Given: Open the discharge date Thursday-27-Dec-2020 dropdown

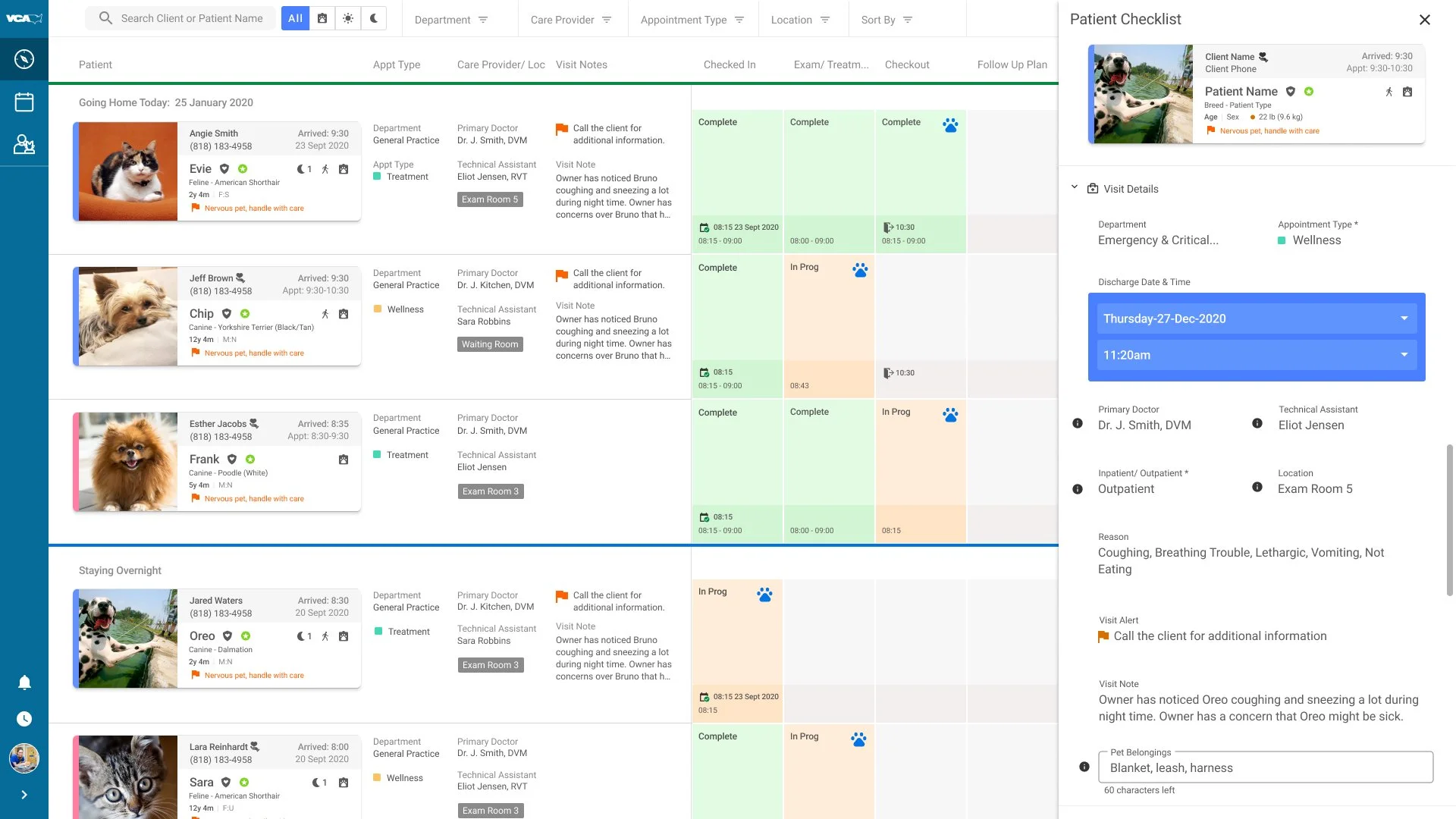Looking at the screenshot, I should 1257,318.
